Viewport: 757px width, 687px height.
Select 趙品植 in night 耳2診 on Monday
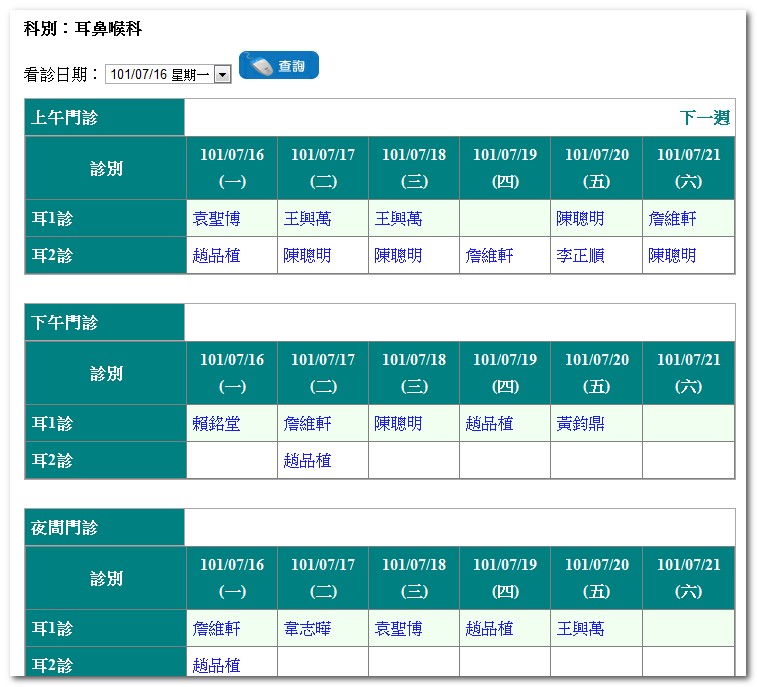click(x=216, y=665)
